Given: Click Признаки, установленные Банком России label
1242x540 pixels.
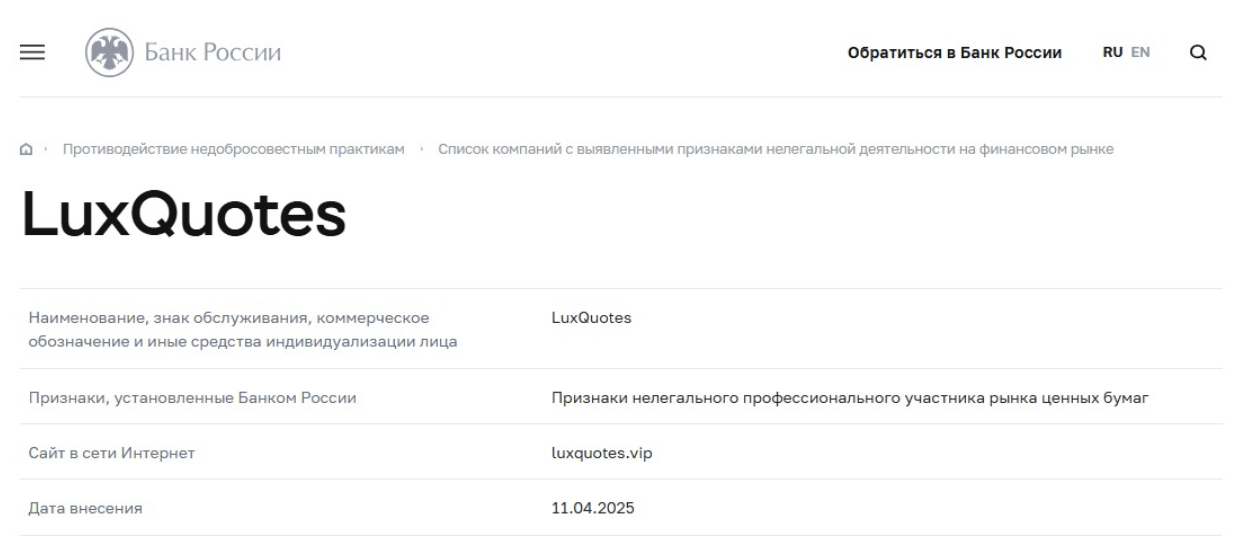Looking at the screenshot, I should (x=193, y=399).
